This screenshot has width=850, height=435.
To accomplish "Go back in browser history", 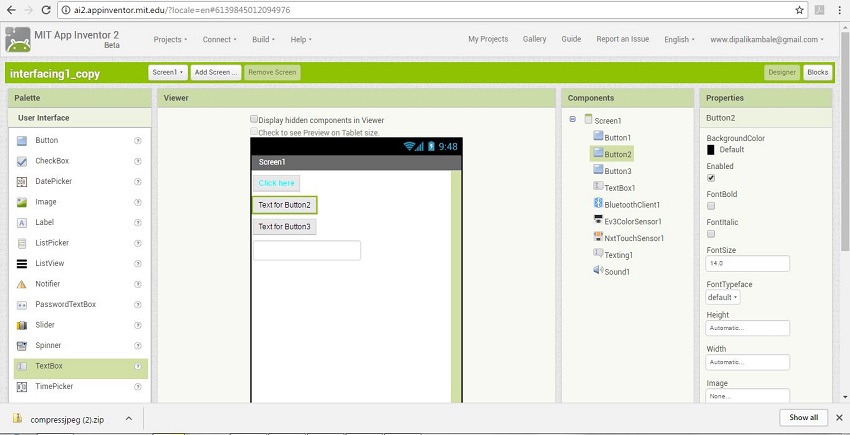I will click(x=11, y=10).
